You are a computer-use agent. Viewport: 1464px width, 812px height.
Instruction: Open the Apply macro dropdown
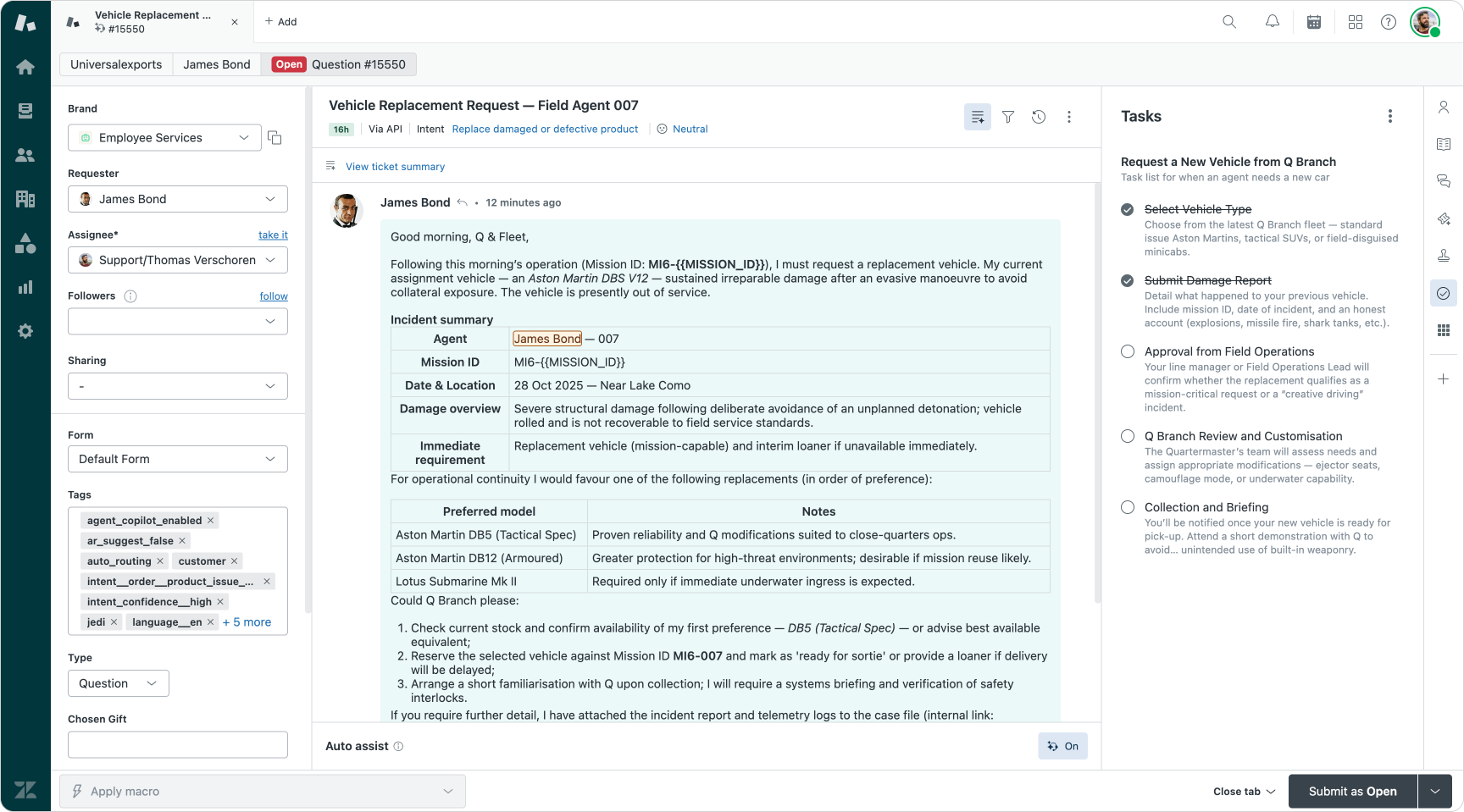(263, 791)
